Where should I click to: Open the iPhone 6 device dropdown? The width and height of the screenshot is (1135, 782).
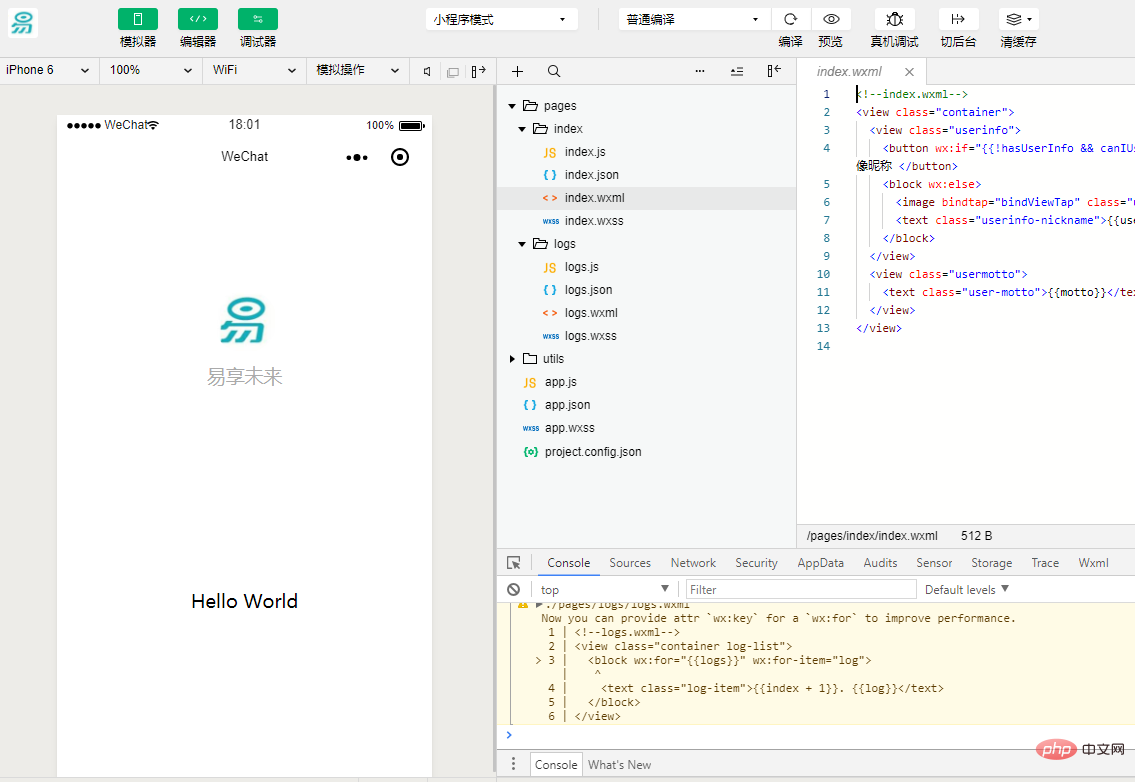tap(48, 70)
